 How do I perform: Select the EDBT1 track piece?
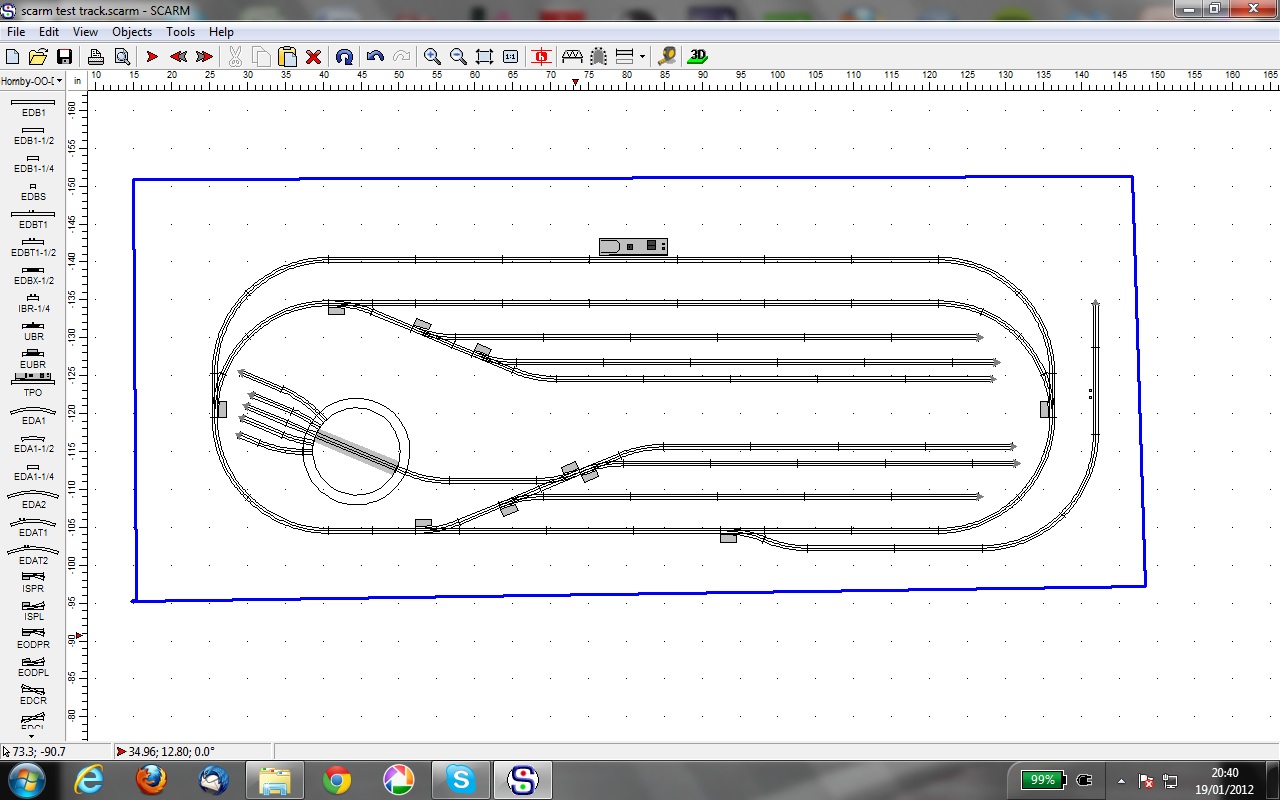[x=33, y=218]
